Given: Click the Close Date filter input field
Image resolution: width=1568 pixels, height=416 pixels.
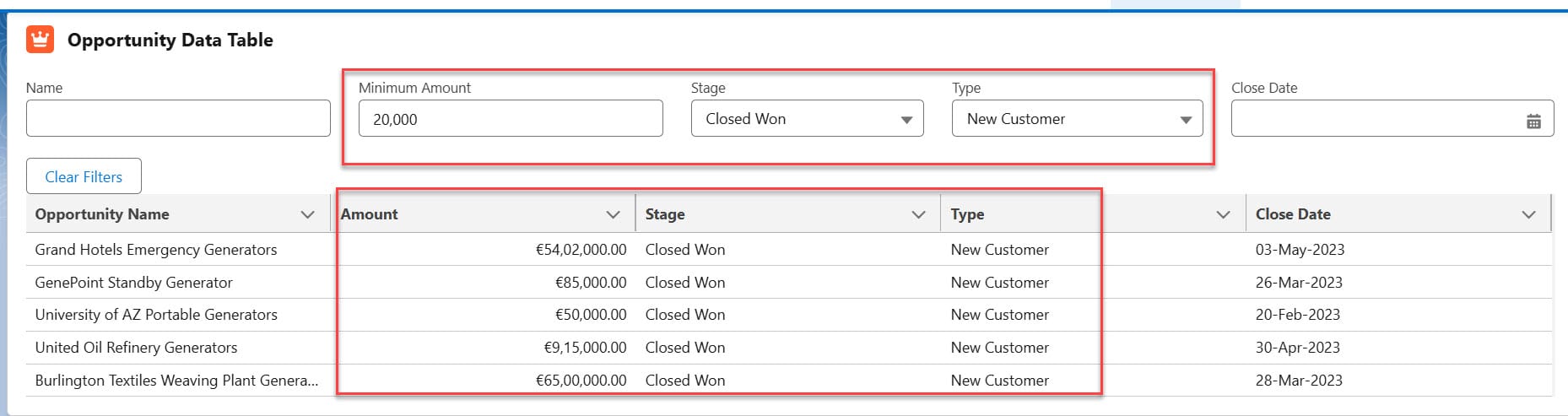Looking at the screenshot, I should click(x=1392, y=119).
